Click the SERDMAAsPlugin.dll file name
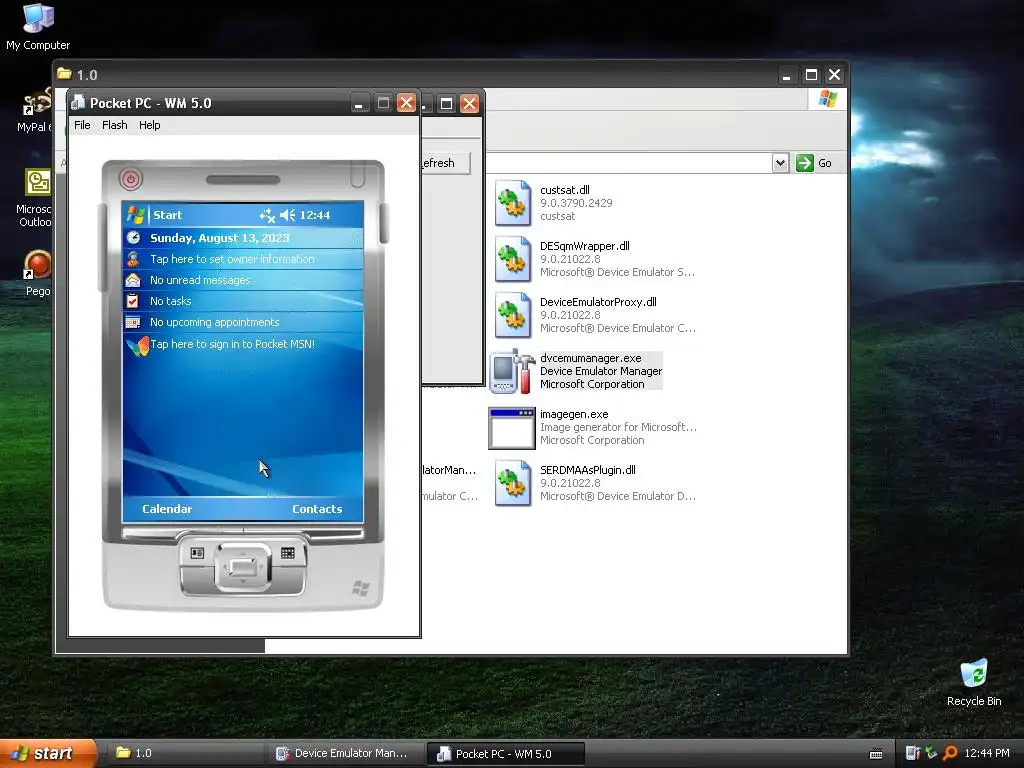The image size is (1024, 768). [588, 470]
